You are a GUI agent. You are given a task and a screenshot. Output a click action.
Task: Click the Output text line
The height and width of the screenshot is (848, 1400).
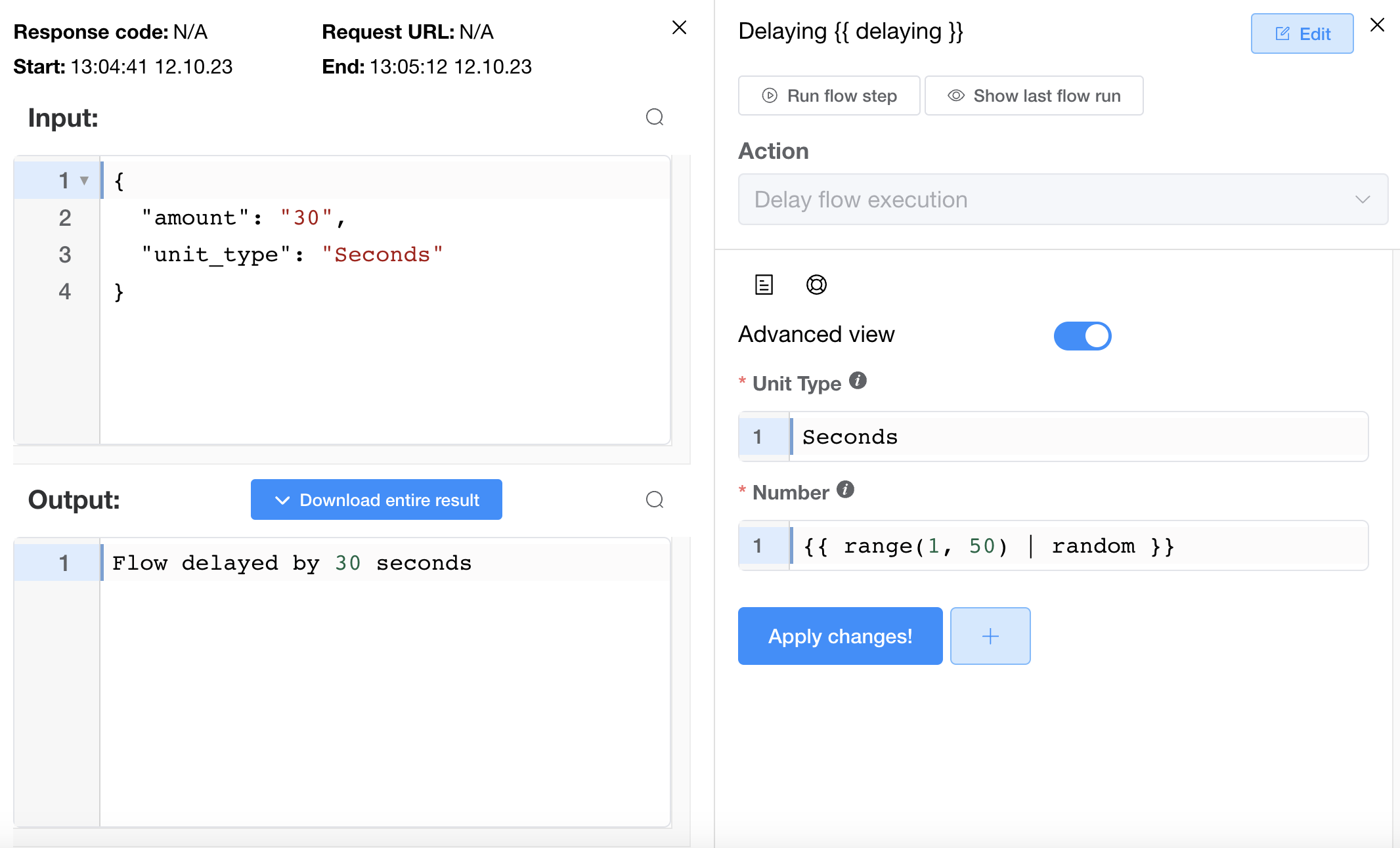pos(292,563)
